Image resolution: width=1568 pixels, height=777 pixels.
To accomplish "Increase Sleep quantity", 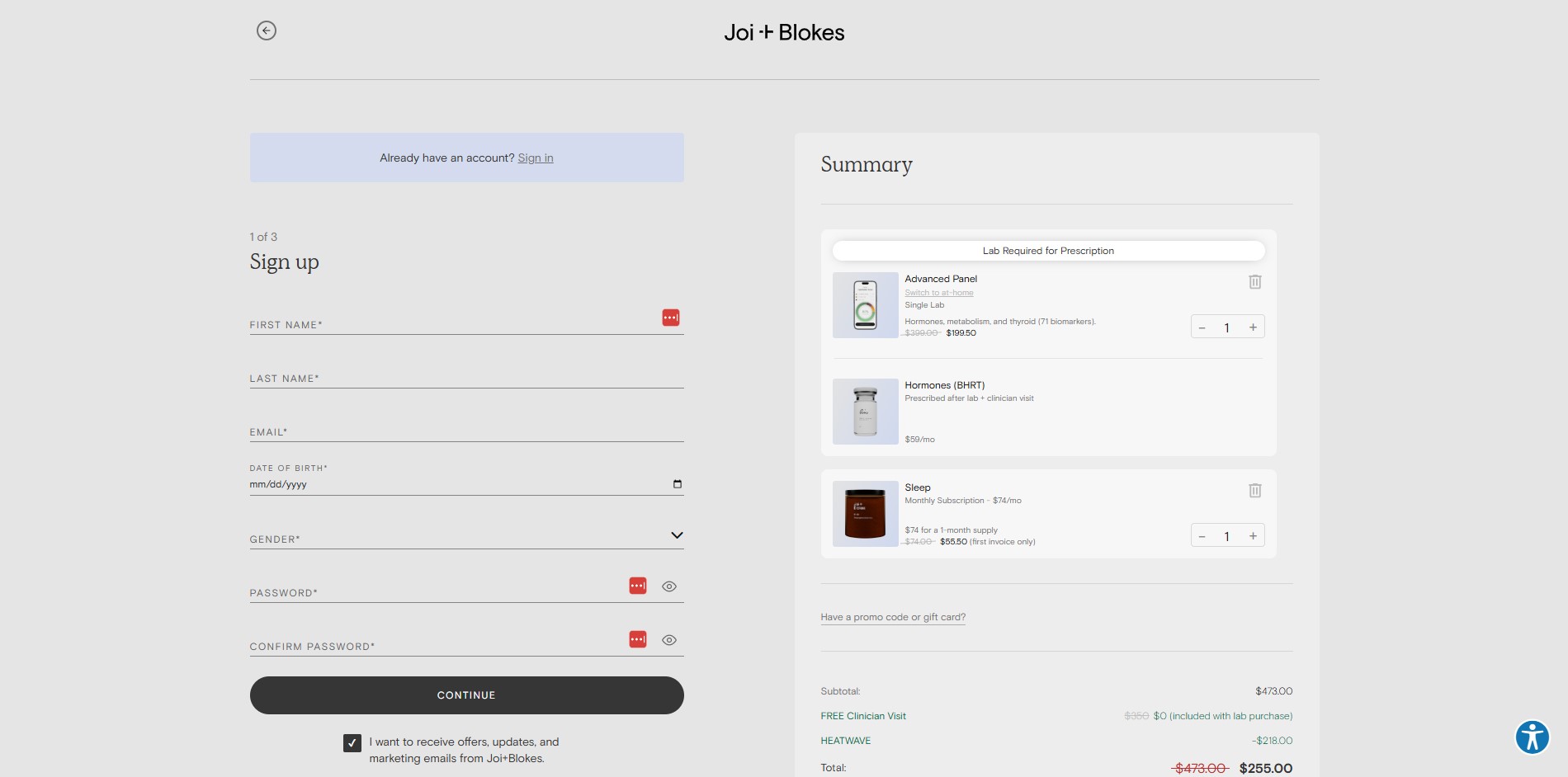I will tap(1253, 536).
